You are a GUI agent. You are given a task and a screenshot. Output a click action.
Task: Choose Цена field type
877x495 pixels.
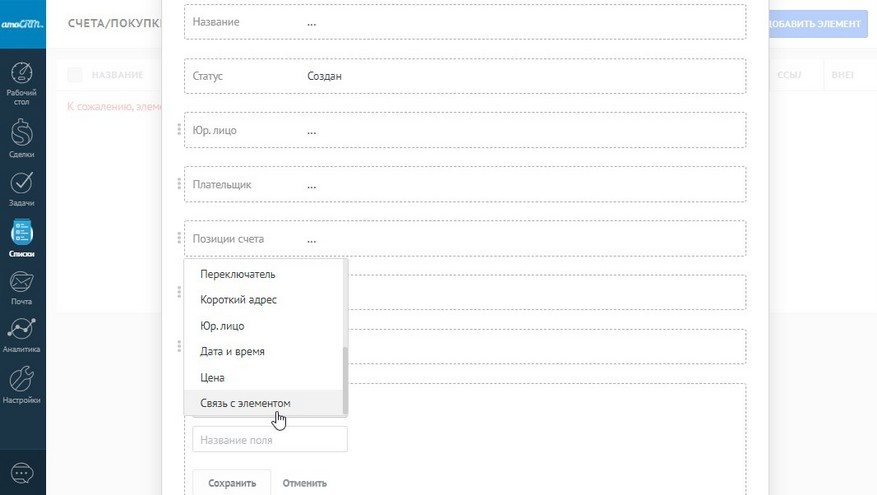click(213, 378)
